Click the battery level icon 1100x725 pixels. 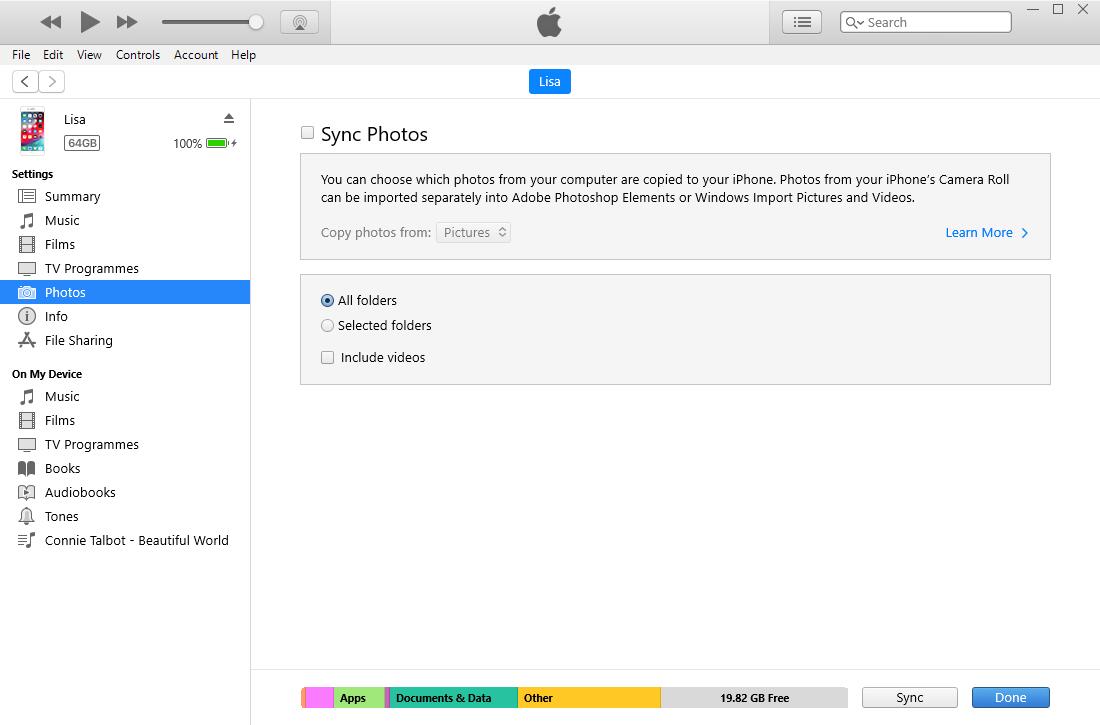pyautogui.click(x=218, y=143)
